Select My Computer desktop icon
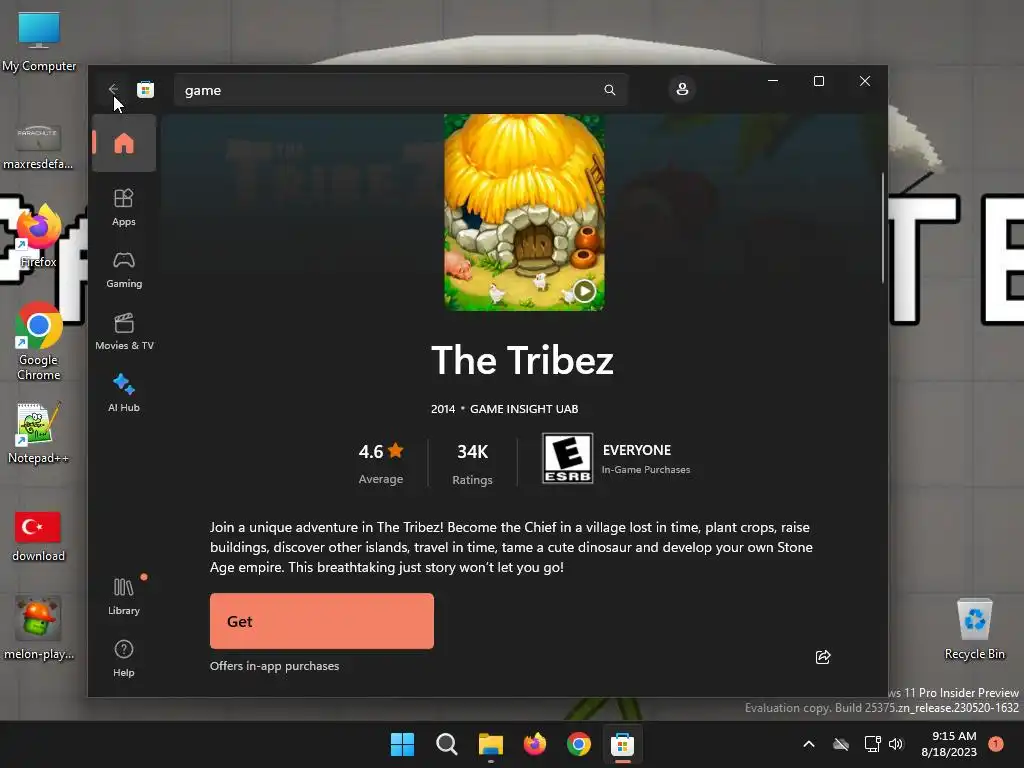Image resolution: width=1024 pixels, height=768 pixels. (x=39, y=41)
